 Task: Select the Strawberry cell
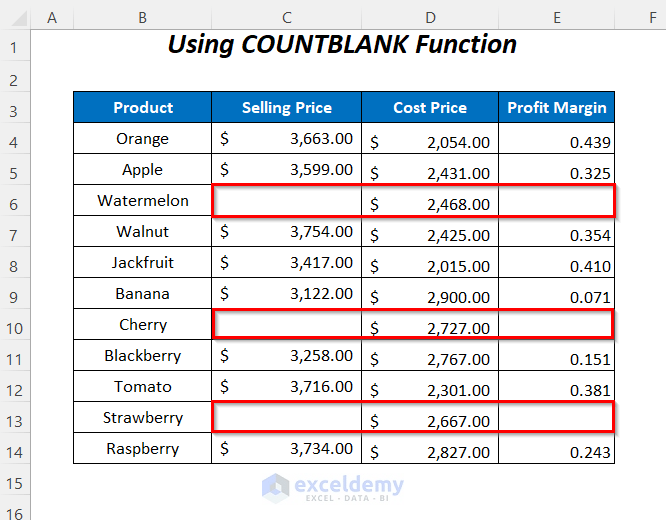click(143, 418)
